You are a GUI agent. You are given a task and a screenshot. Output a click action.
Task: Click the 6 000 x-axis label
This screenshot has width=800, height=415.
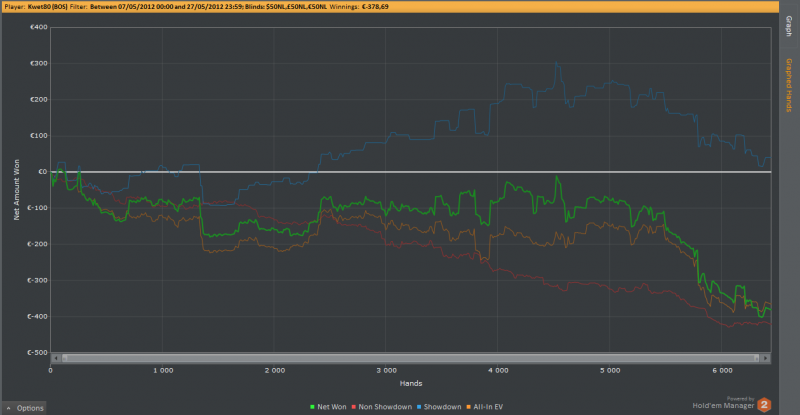point(722,371)
